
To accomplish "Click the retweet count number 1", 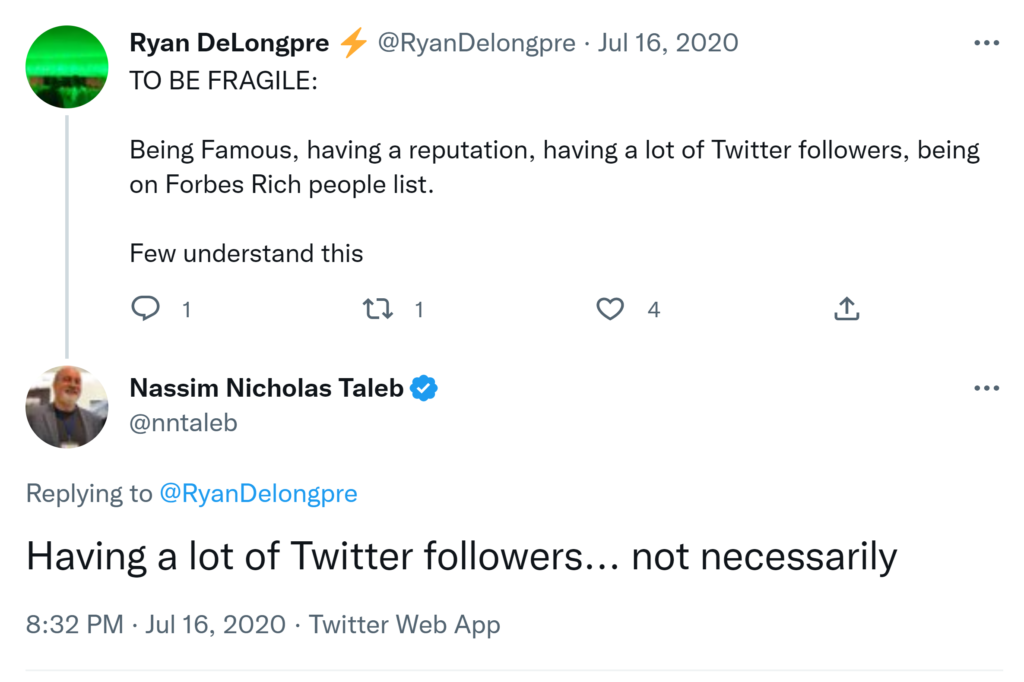I will 419,310.
